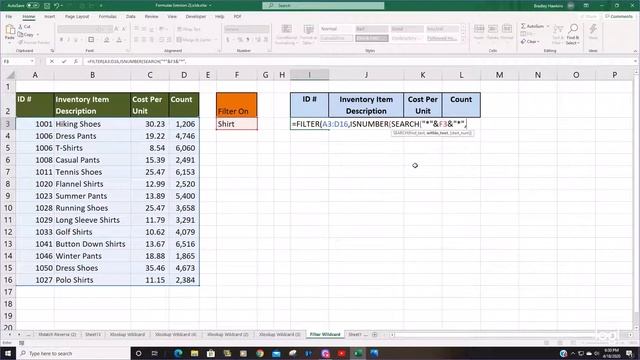
Task: Click the Undo arrow in title bar
Action: pyautogui.click(x=57, y=6)
